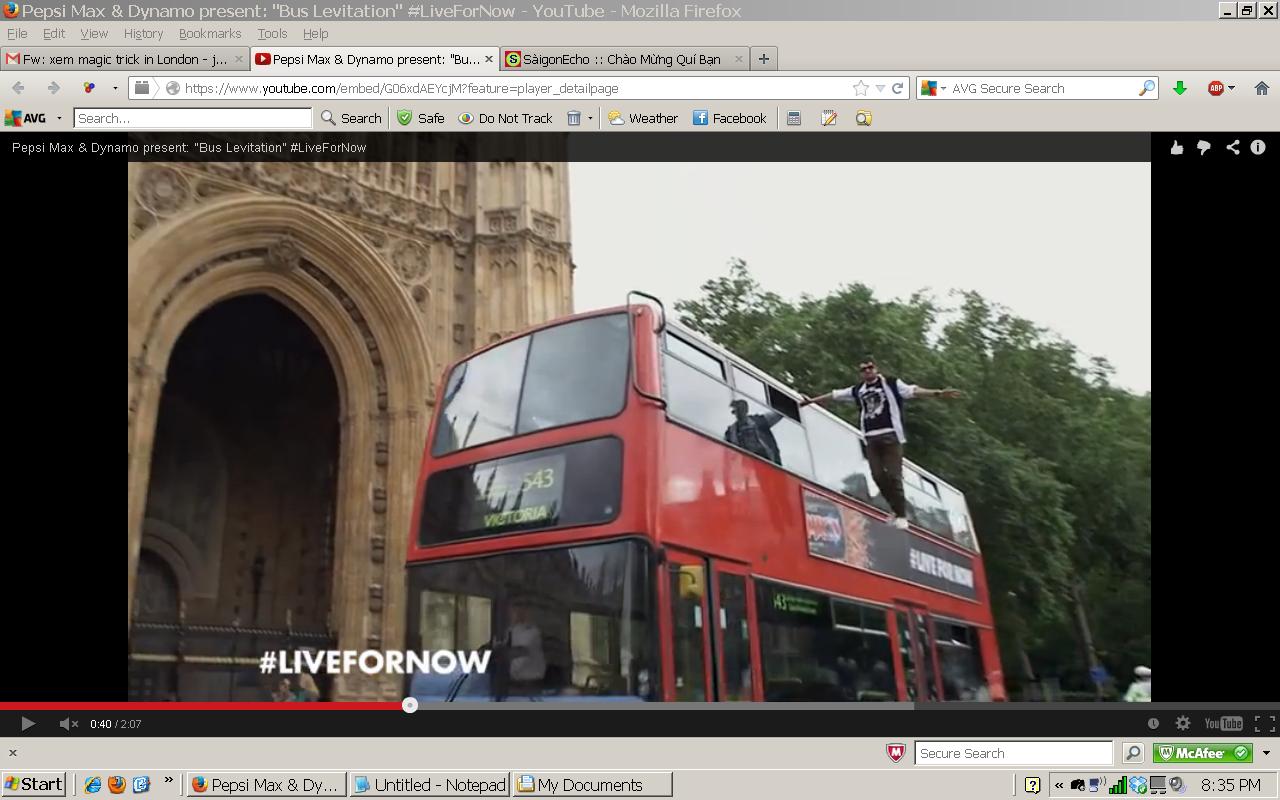Viewport: 1280px width, 800px height.
Task: Share the video using the share icon
Action: pos(1232,147)
